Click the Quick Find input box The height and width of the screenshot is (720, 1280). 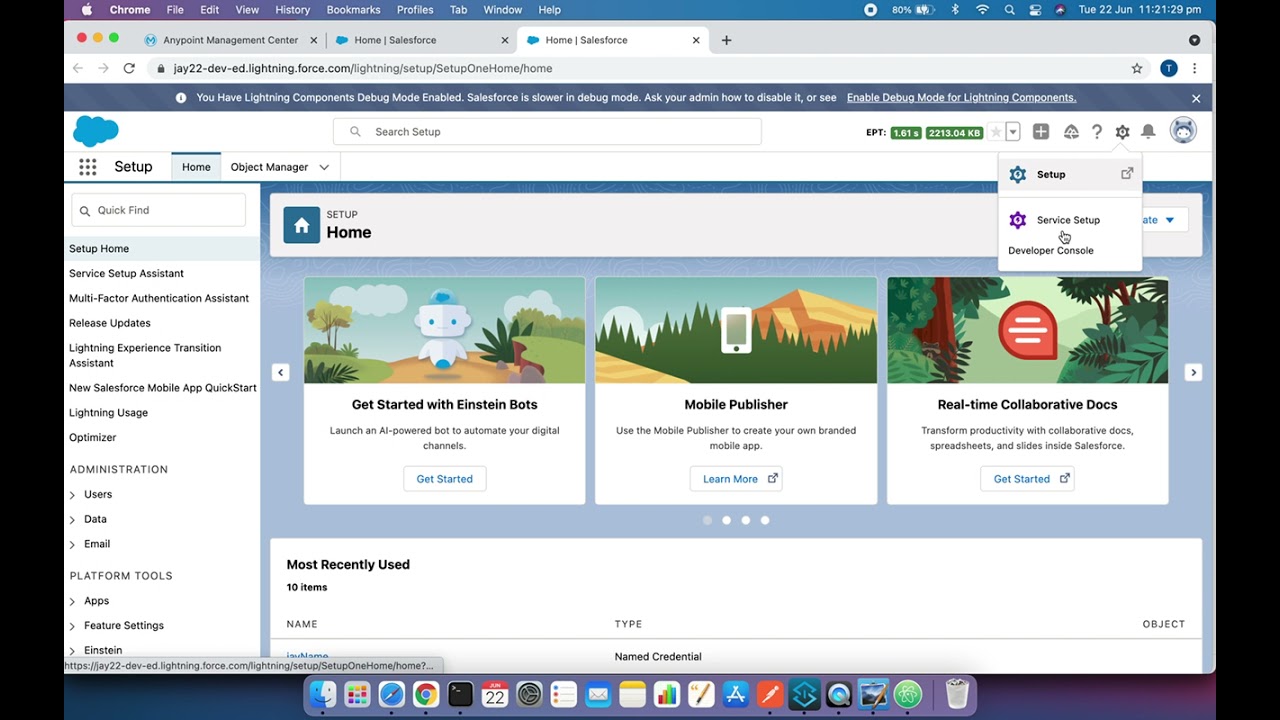158,210
